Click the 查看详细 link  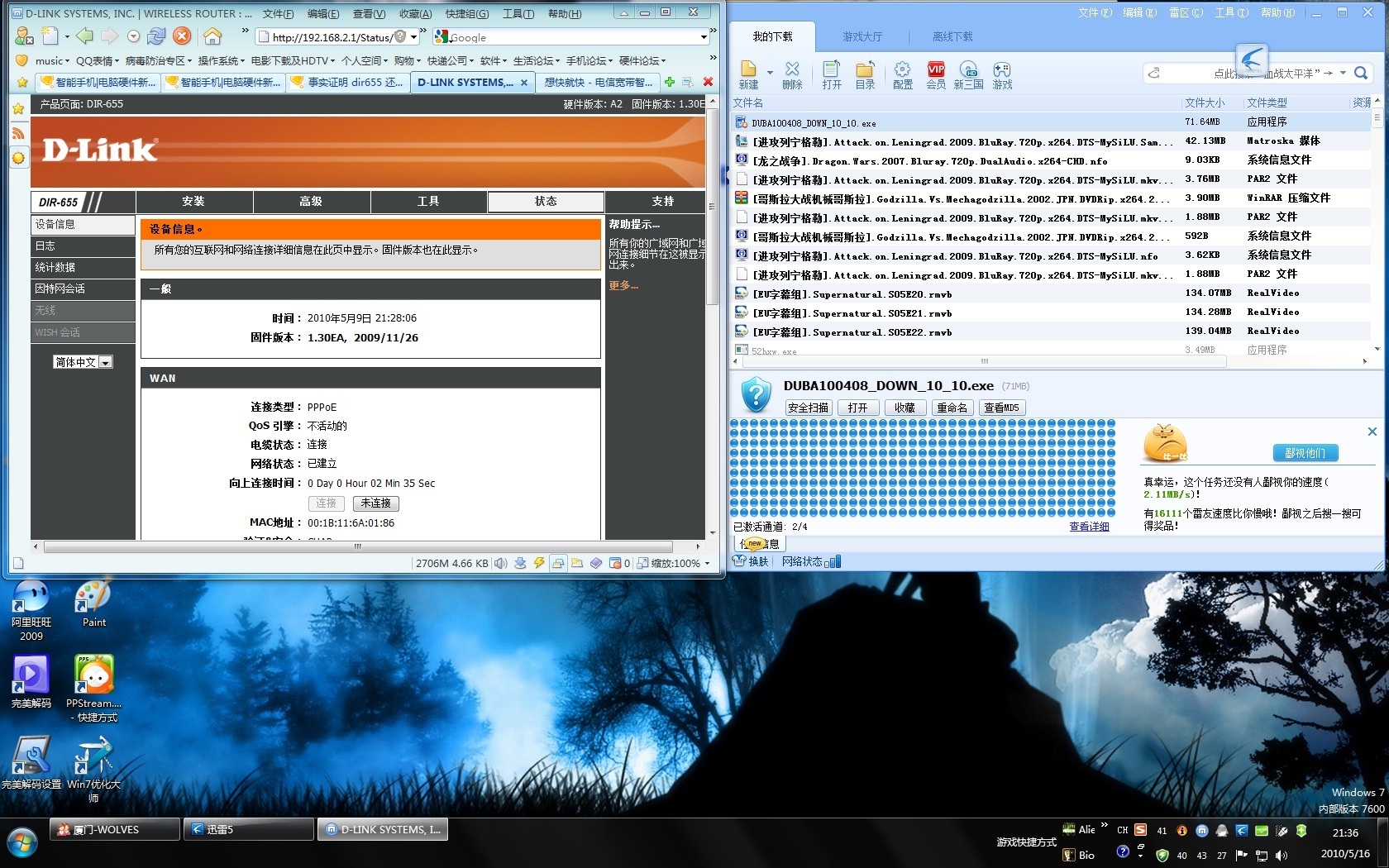pyautogui.click(x=1089, y=527)
